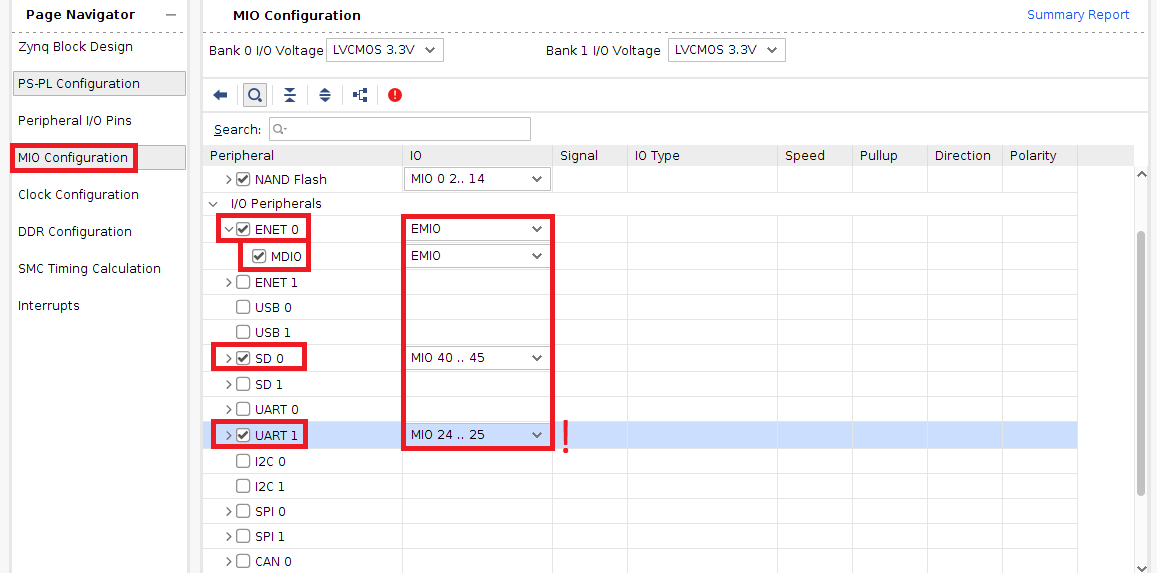Enable the UART 0 checkbox

point(243,409)
